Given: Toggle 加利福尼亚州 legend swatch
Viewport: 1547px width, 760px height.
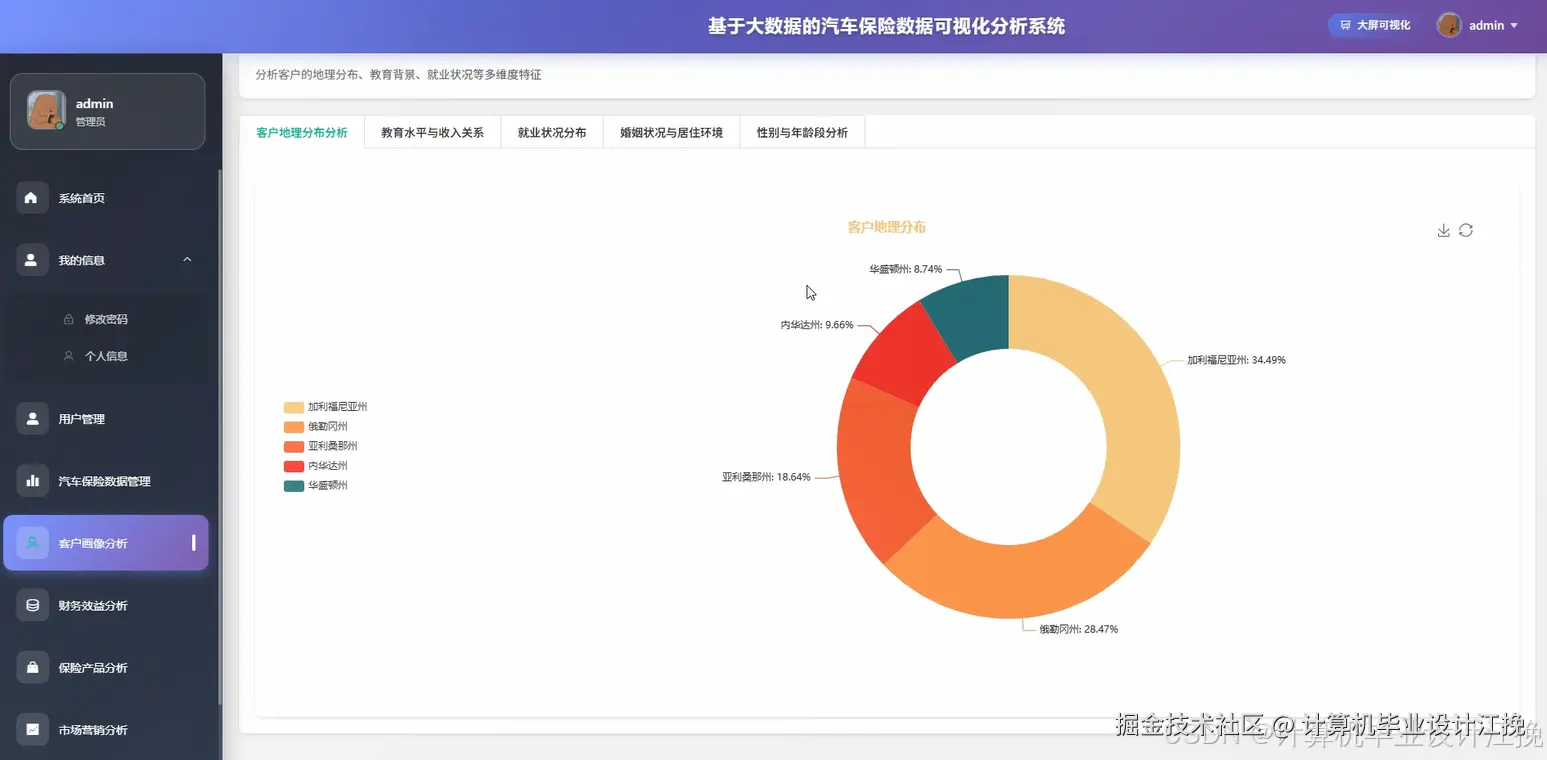Looking at the screenshot, I should point(294,407).
